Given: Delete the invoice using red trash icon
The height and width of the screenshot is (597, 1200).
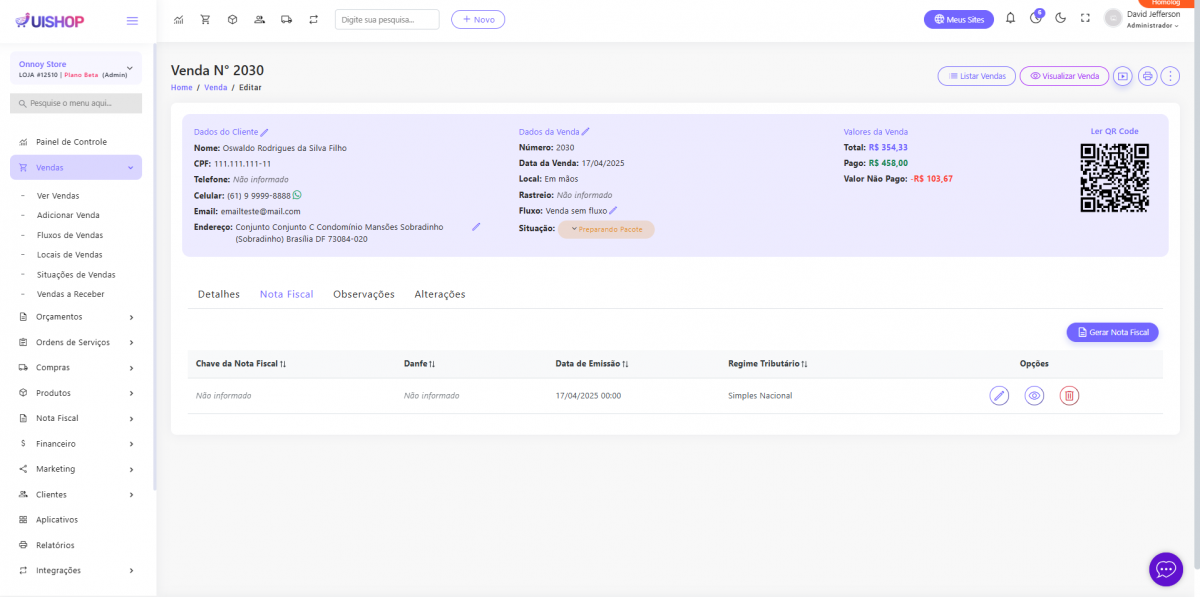Looking at the screenshot, I should click(x=1069, y=396).
